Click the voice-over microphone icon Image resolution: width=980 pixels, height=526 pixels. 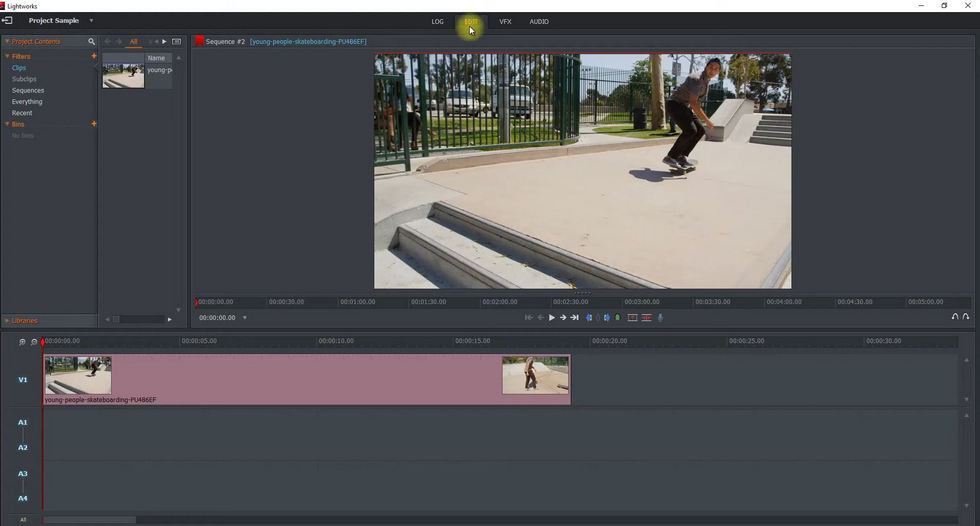click(x=660, y=317)
